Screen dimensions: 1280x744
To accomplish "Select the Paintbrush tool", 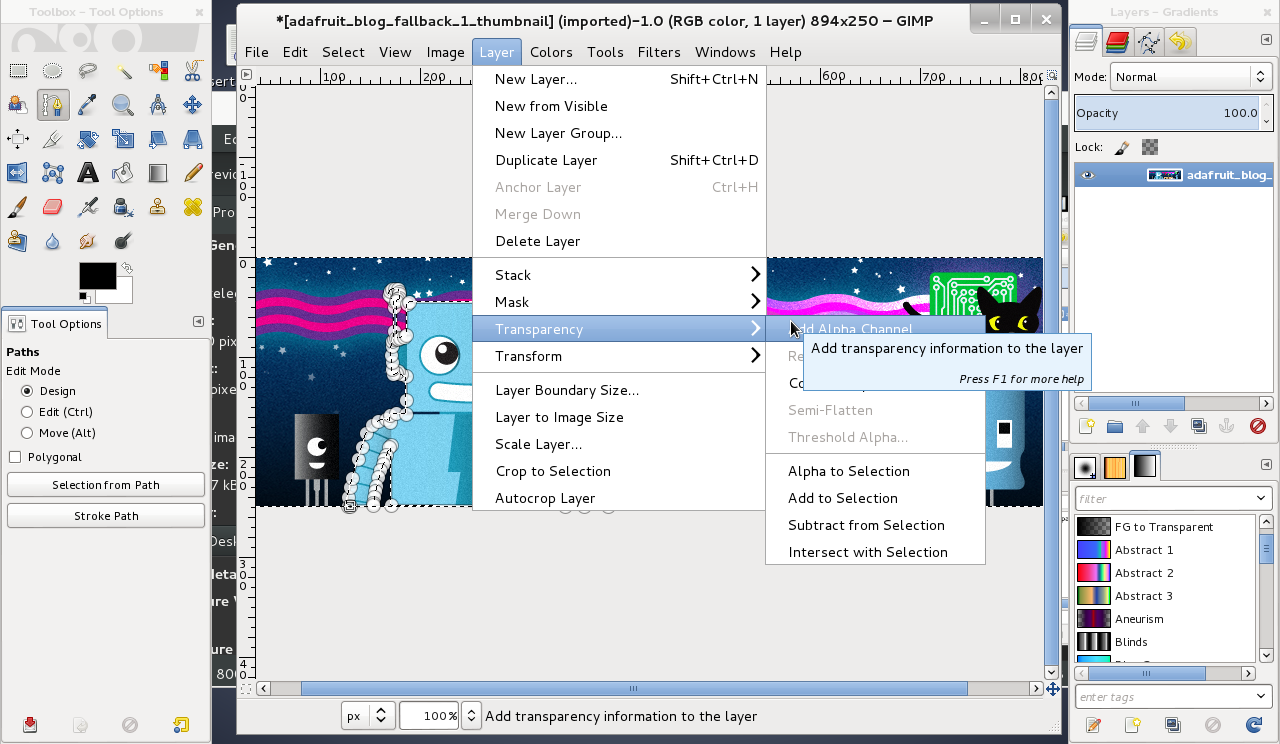I will coord(18,207).
